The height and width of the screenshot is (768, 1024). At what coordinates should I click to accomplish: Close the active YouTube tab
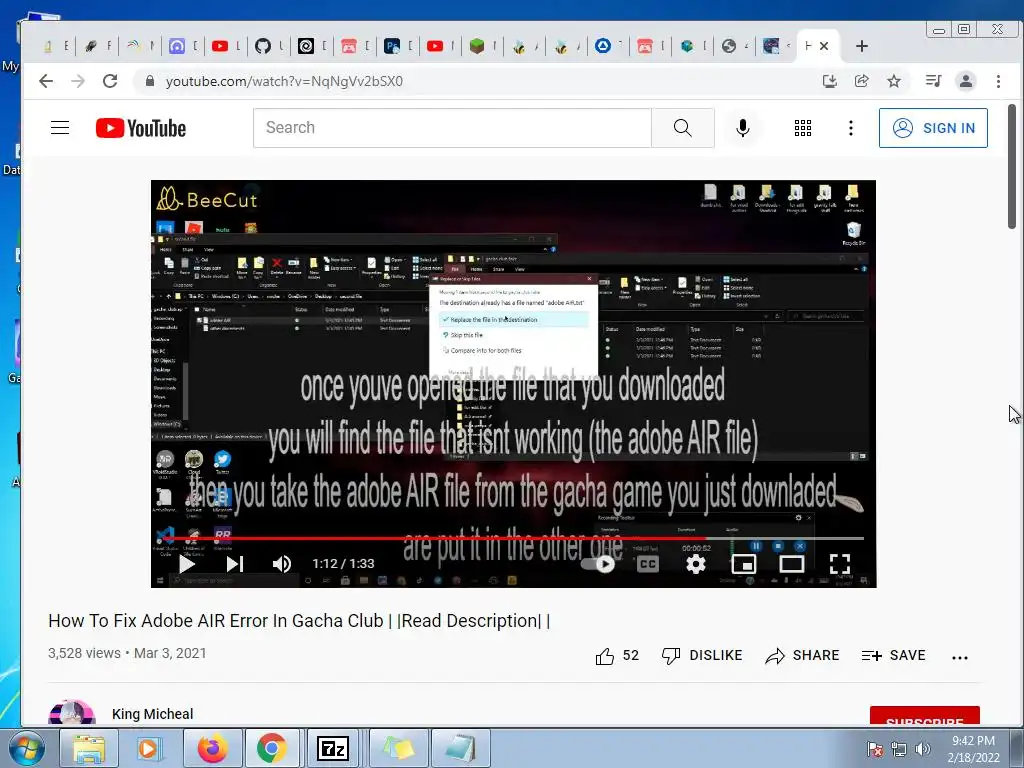pos(824,46)
